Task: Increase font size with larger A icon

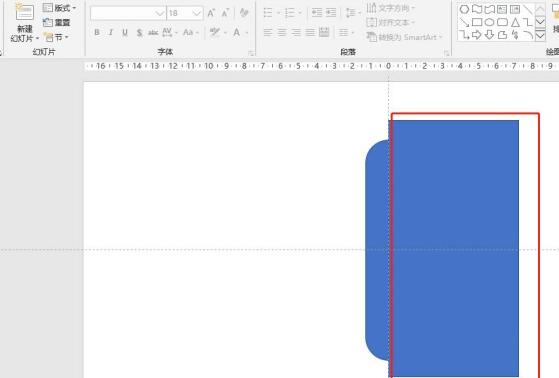Action: [211, 14]
